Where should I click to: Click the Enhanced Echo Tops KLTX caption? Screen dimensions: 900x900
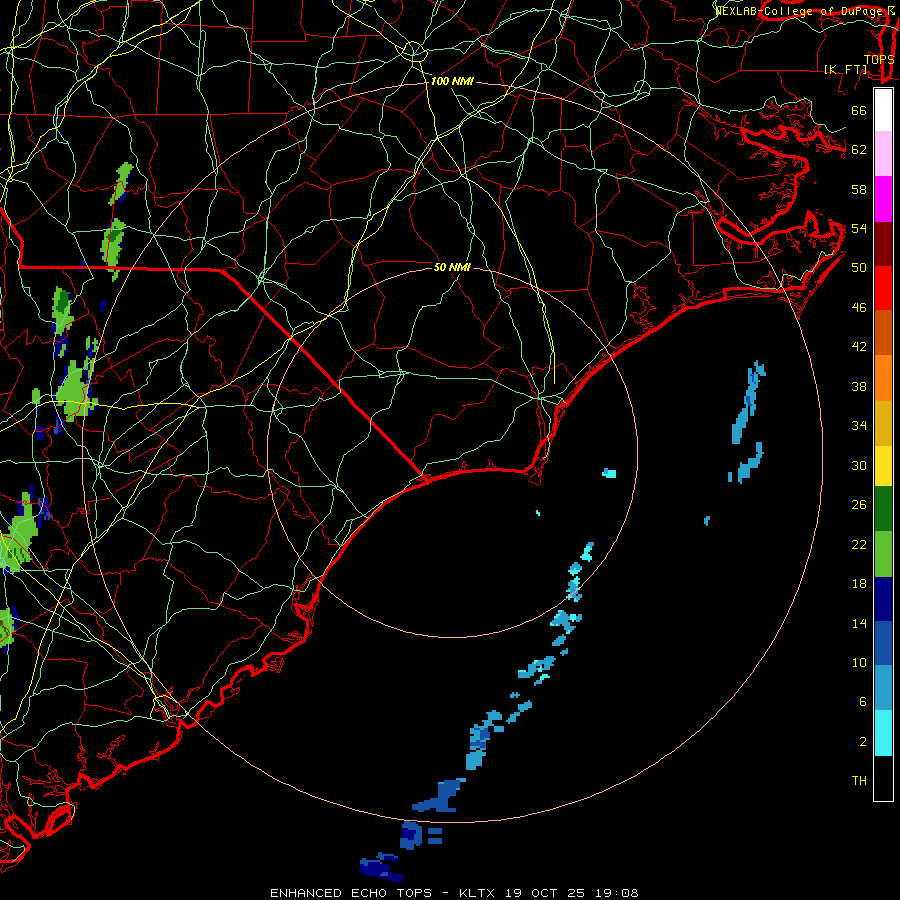click(x=454, y=893)
